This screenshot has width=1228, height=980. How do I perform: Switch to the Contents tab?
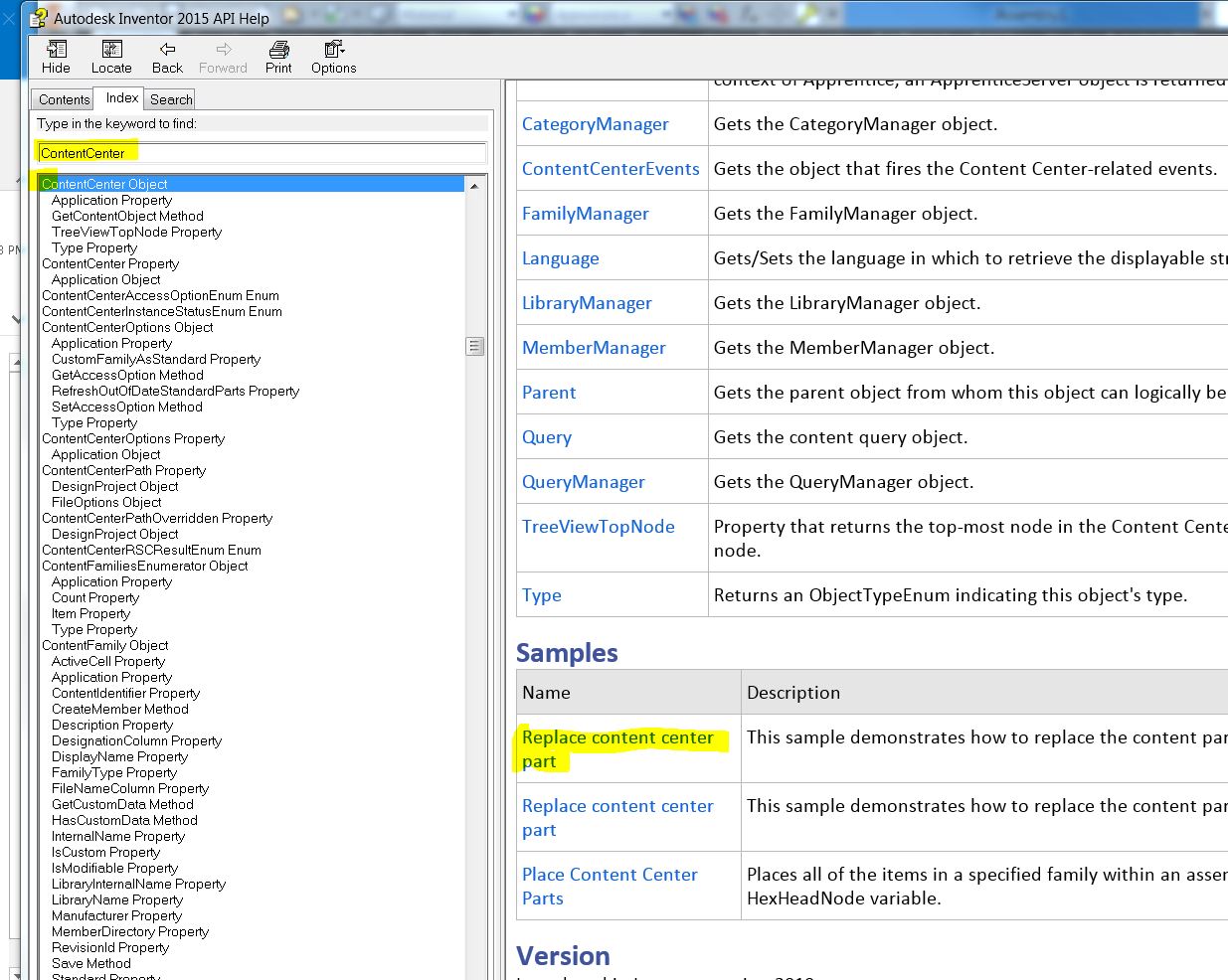click(x=63, y=99)
